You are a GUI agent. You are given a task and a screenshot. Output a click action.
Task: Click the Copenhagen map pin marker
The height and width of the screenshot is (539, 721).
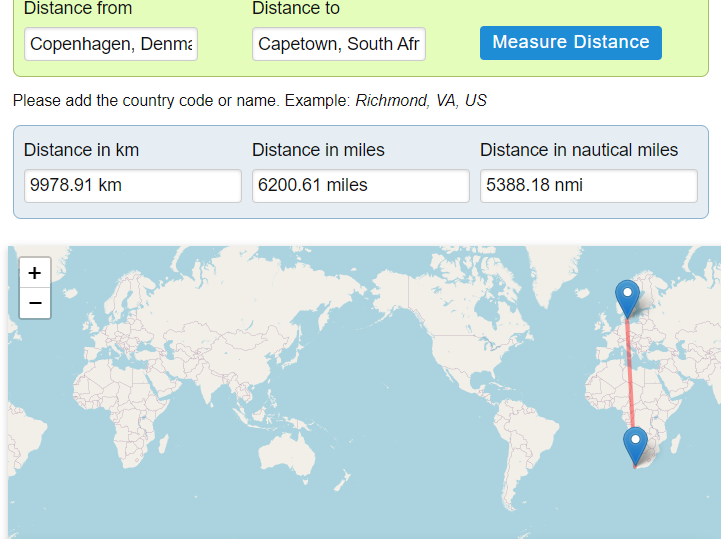[627, 297]
